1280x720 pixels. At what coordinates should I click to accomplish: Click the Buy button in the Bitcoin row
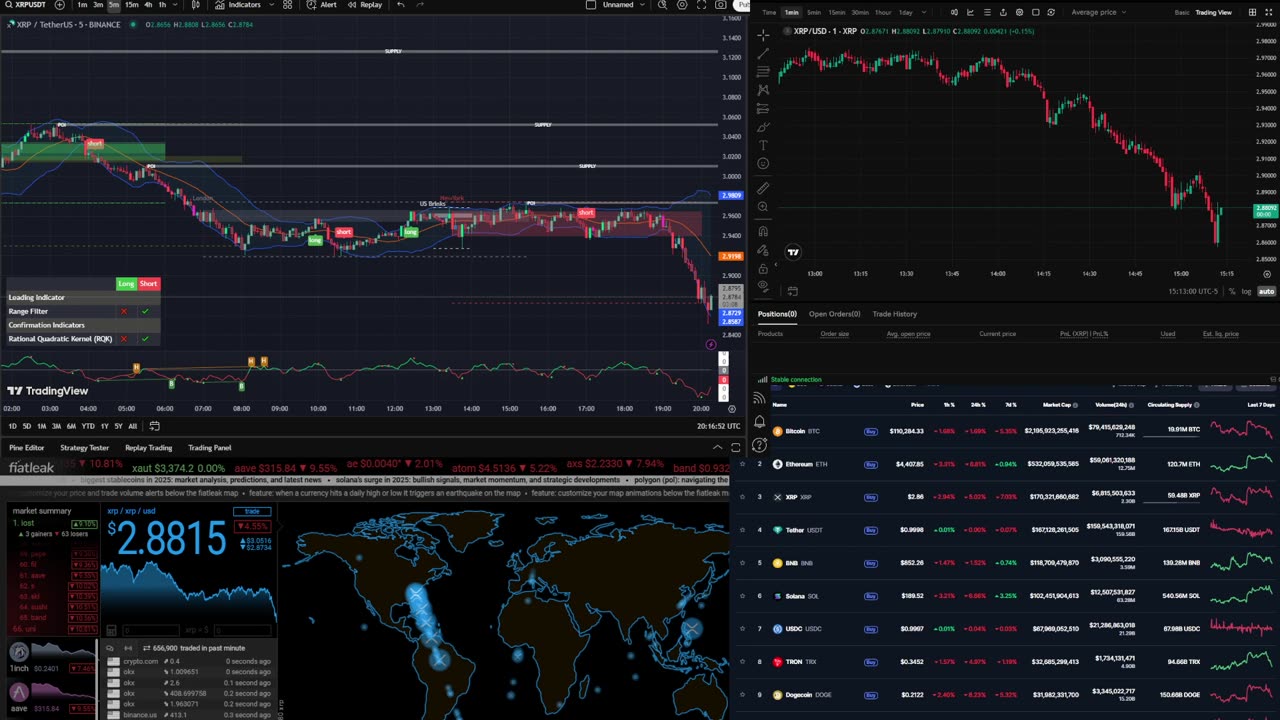point(870,431)
